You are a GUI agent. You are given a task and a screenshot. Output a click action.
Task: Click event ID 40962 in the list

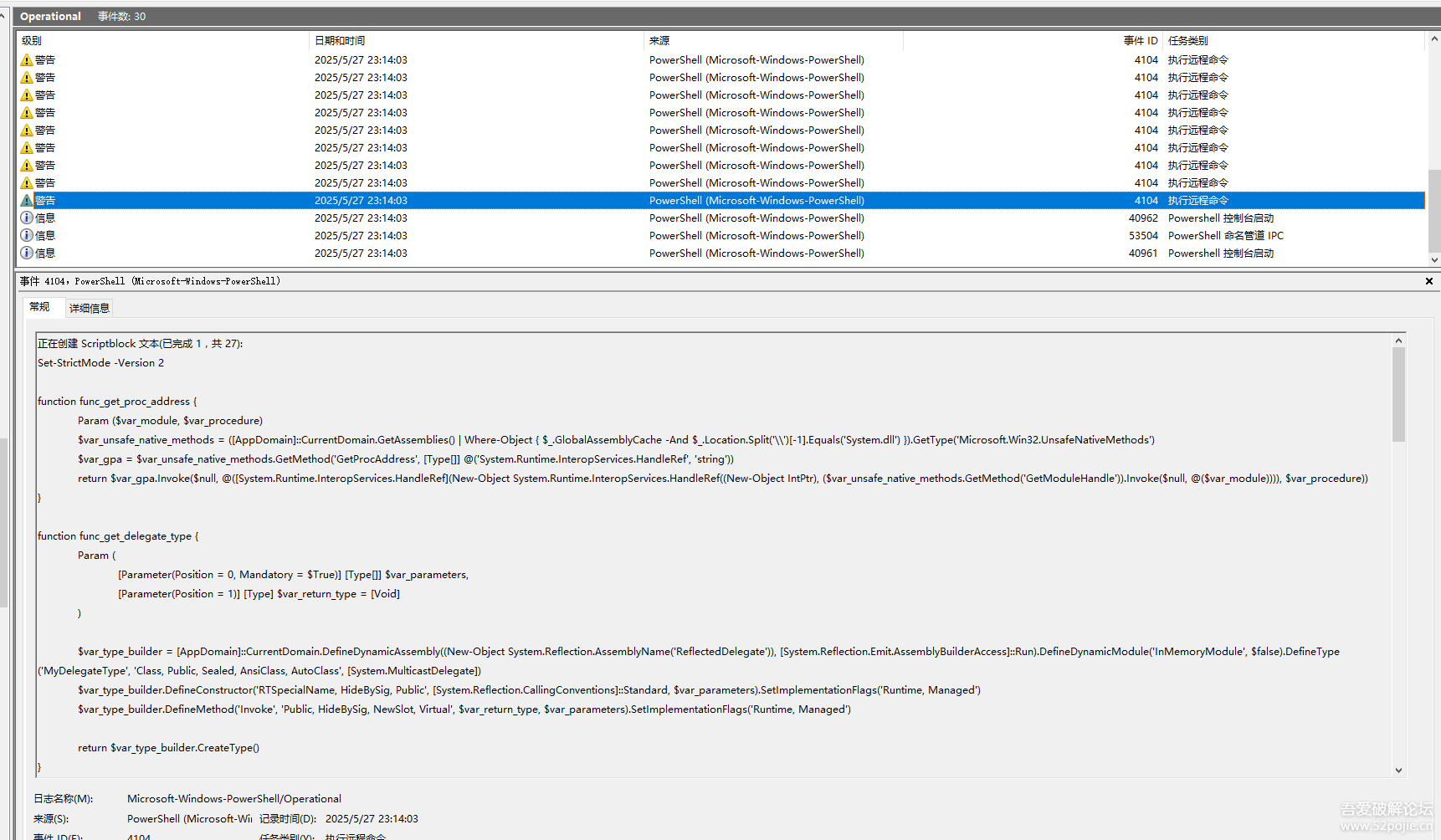1143,218
